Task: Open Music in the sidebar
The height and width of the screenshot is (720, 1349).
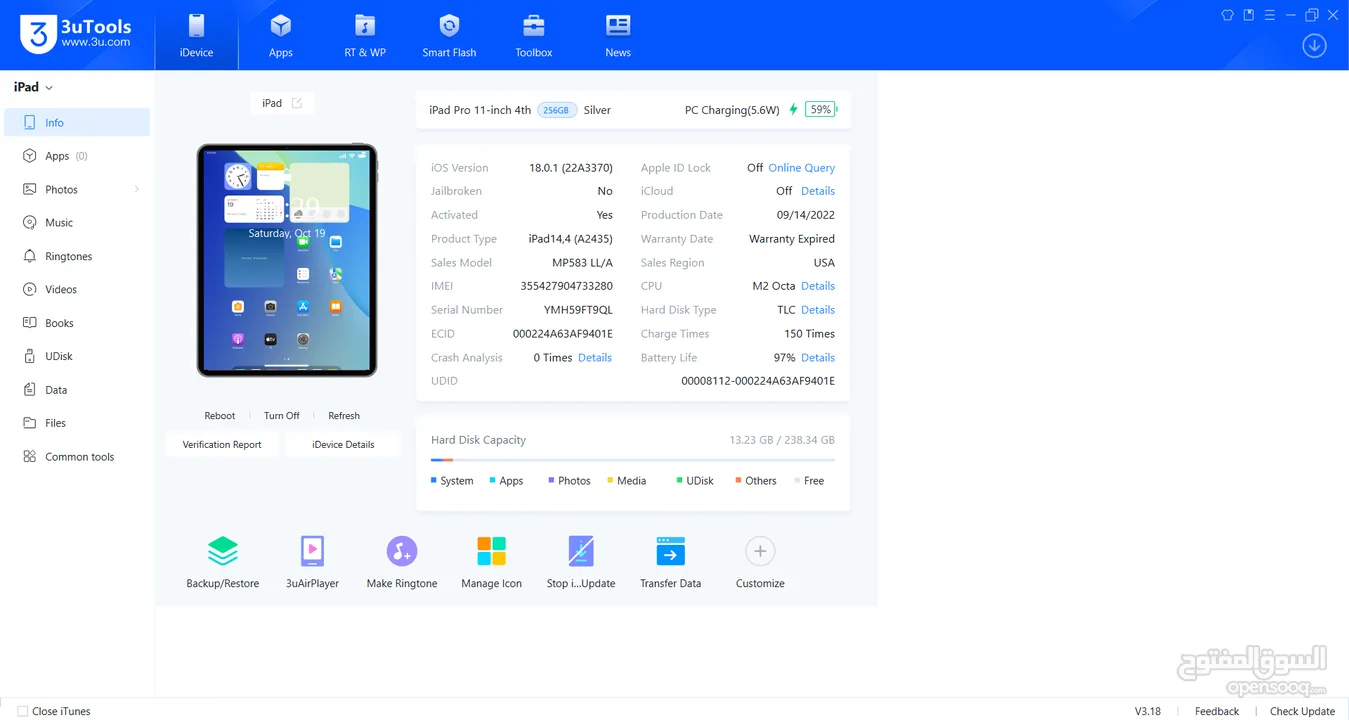Action: pos(77,223)
